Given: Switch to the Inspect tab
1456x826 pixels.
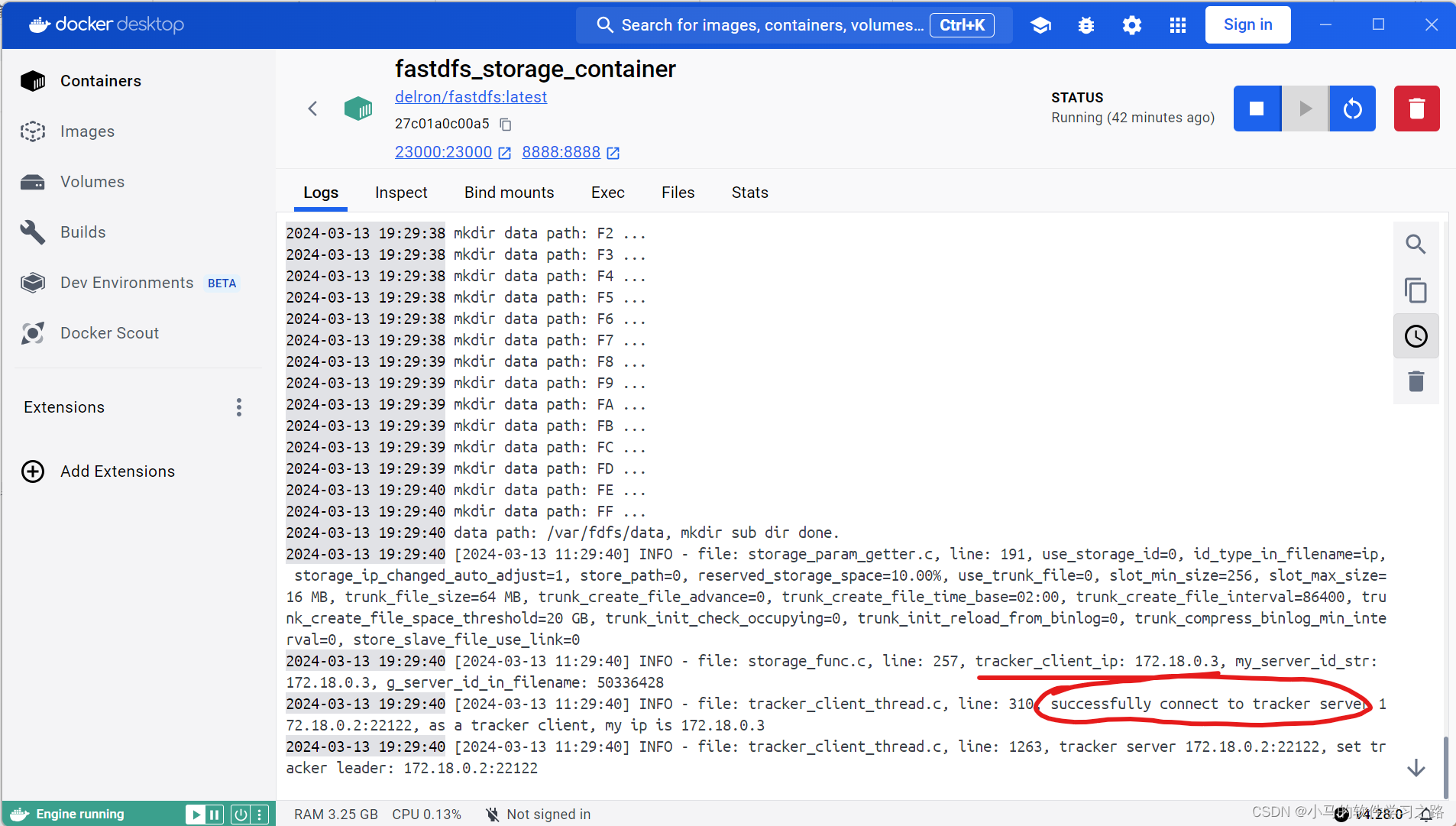Looking at the screenshot, I should coord(401,193).
